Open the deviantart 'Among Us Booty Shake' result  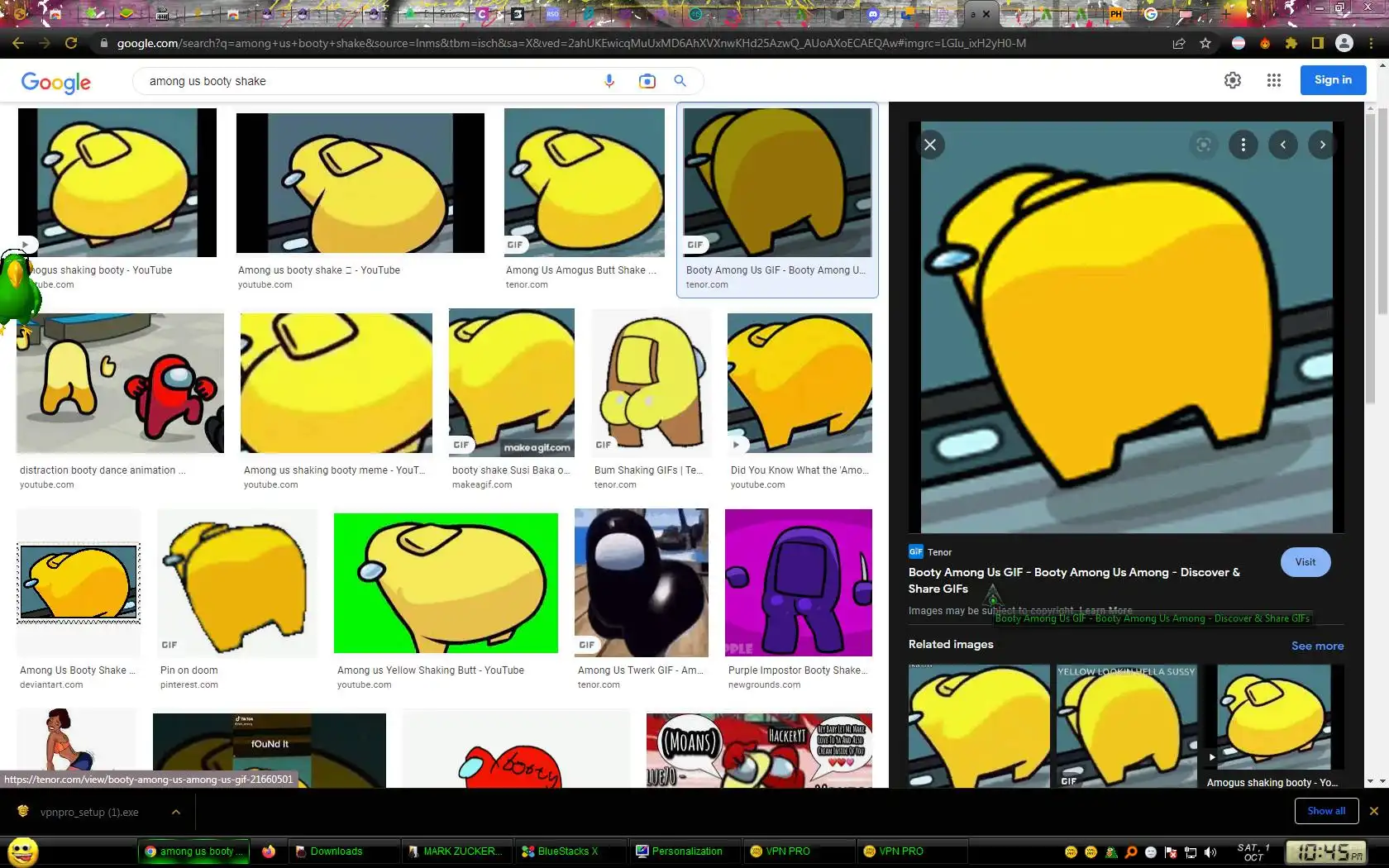coord(79,583)
